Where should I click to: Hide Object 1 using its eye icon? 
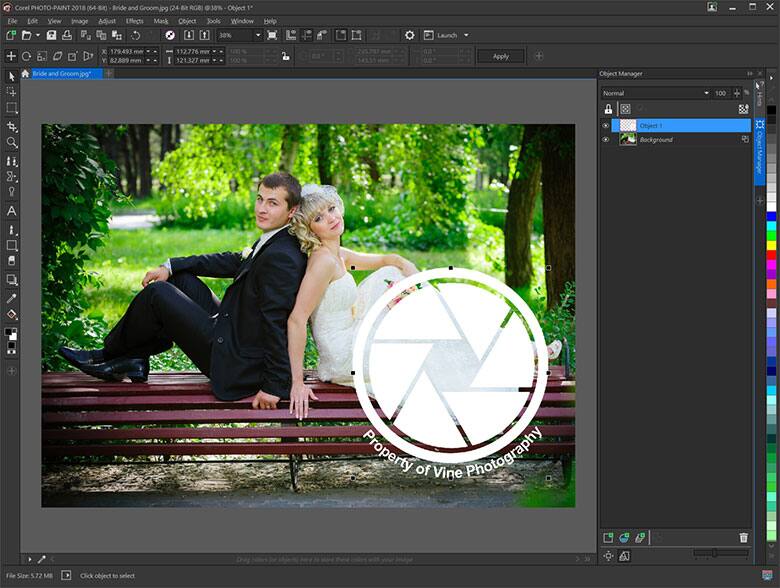point(606,125)
